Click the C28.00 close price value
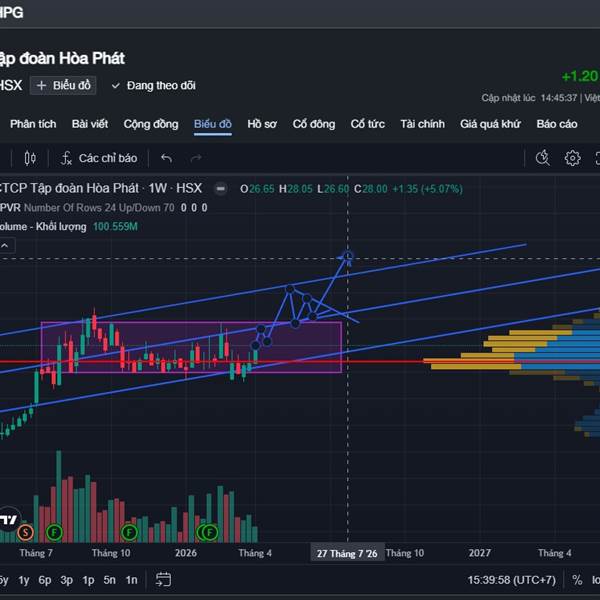 coord(370,189)
